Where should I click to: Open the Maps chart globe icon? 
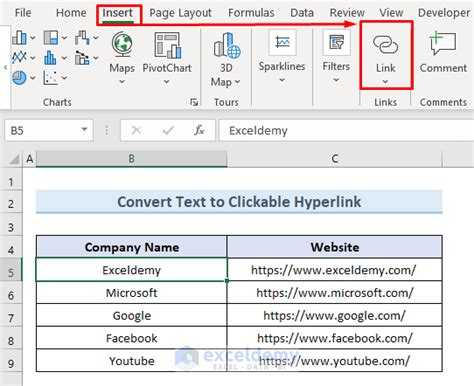tap(122, 44)
